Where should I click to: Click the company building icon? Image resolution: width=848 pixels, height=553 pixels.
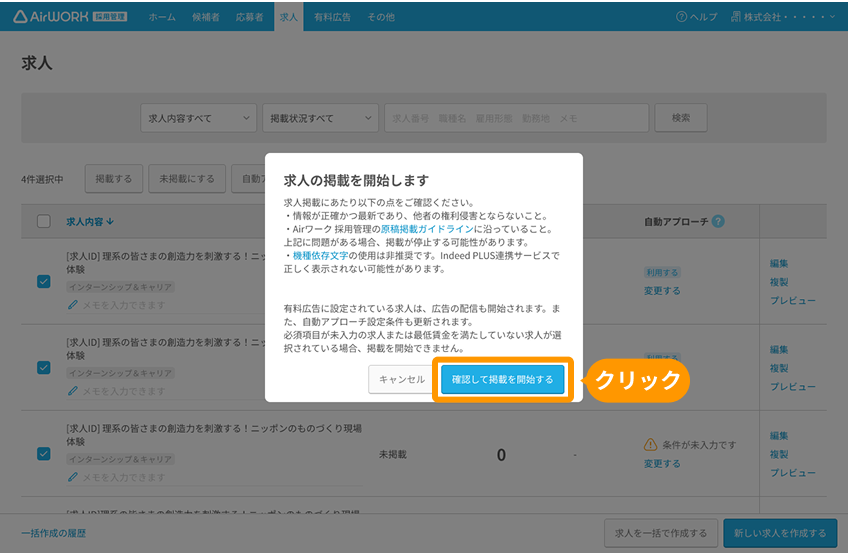(x=736, y=17)
